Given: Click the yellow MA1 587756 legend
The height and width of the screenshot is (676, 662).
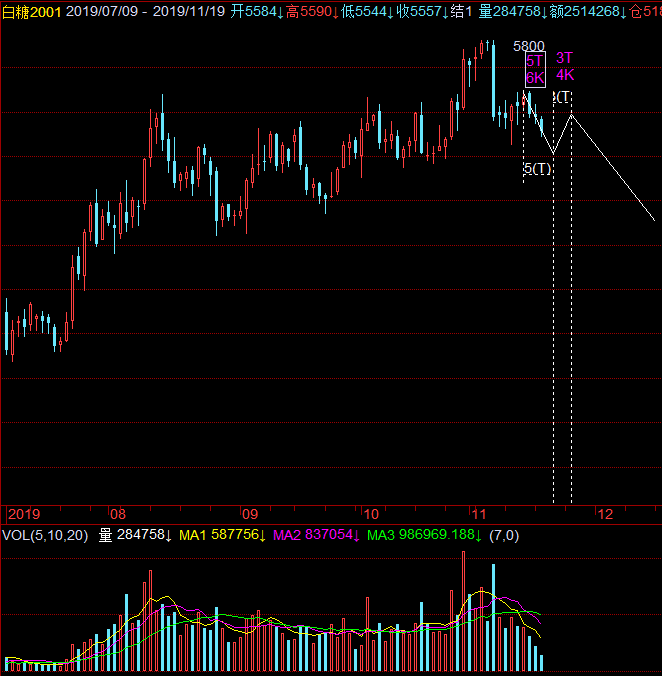Looking at the screenshot, I should click(222, 536).
